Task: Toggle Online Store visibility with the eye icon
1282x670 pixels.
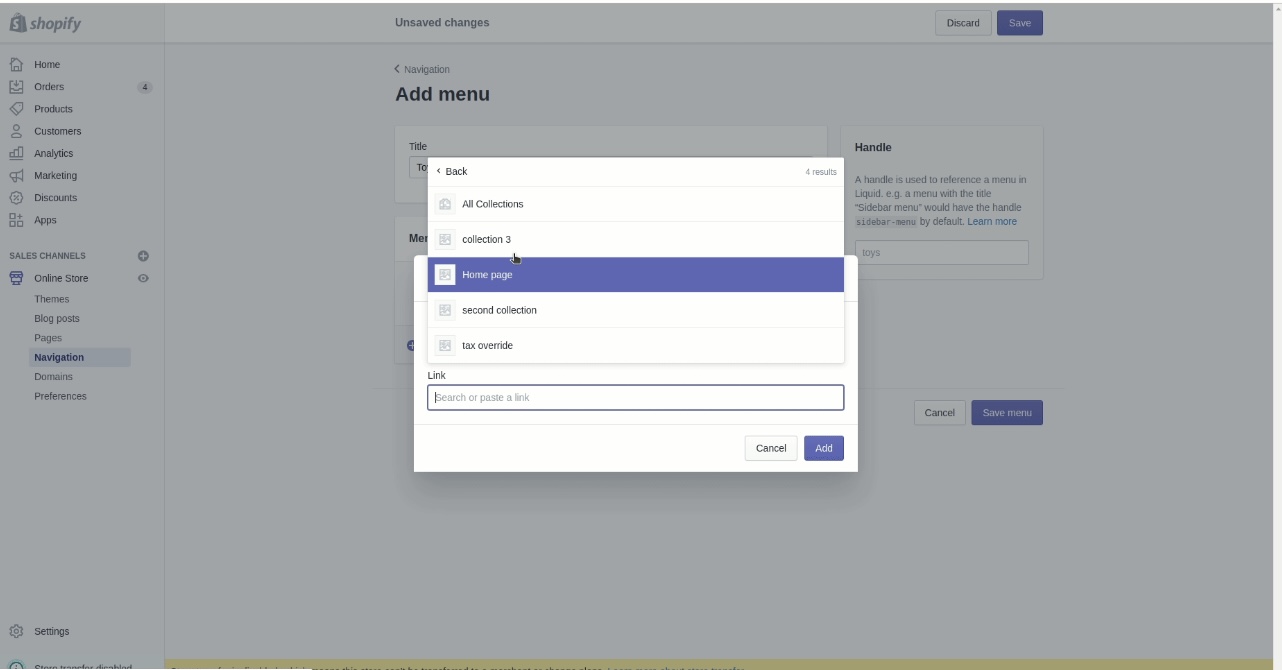Action: [141, 278]
